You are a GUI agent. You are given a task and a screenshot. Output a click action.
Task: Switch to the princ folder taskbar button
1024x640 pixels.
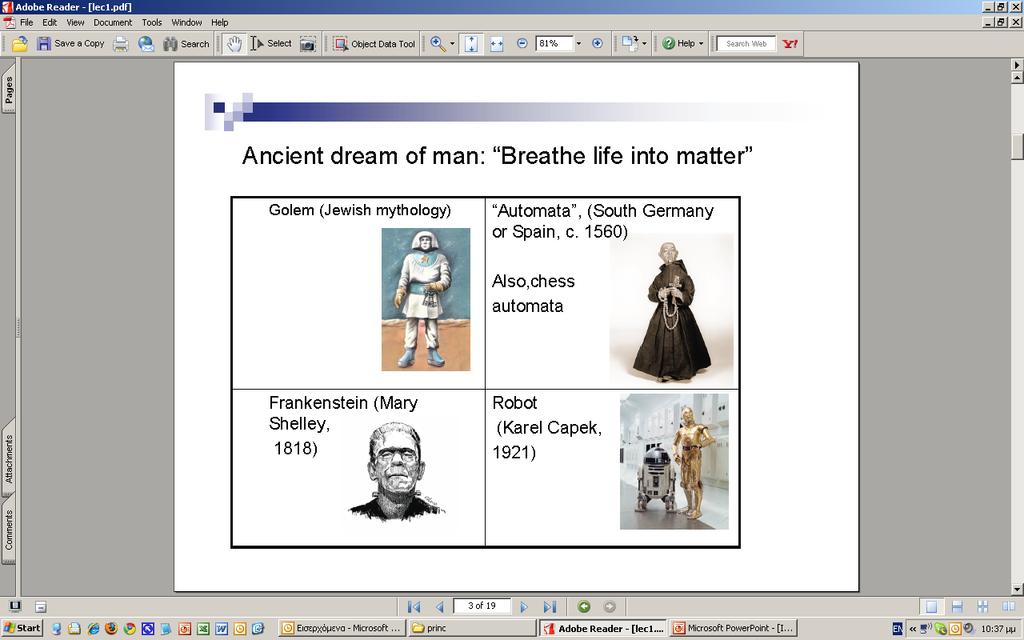tap(473, 628)
